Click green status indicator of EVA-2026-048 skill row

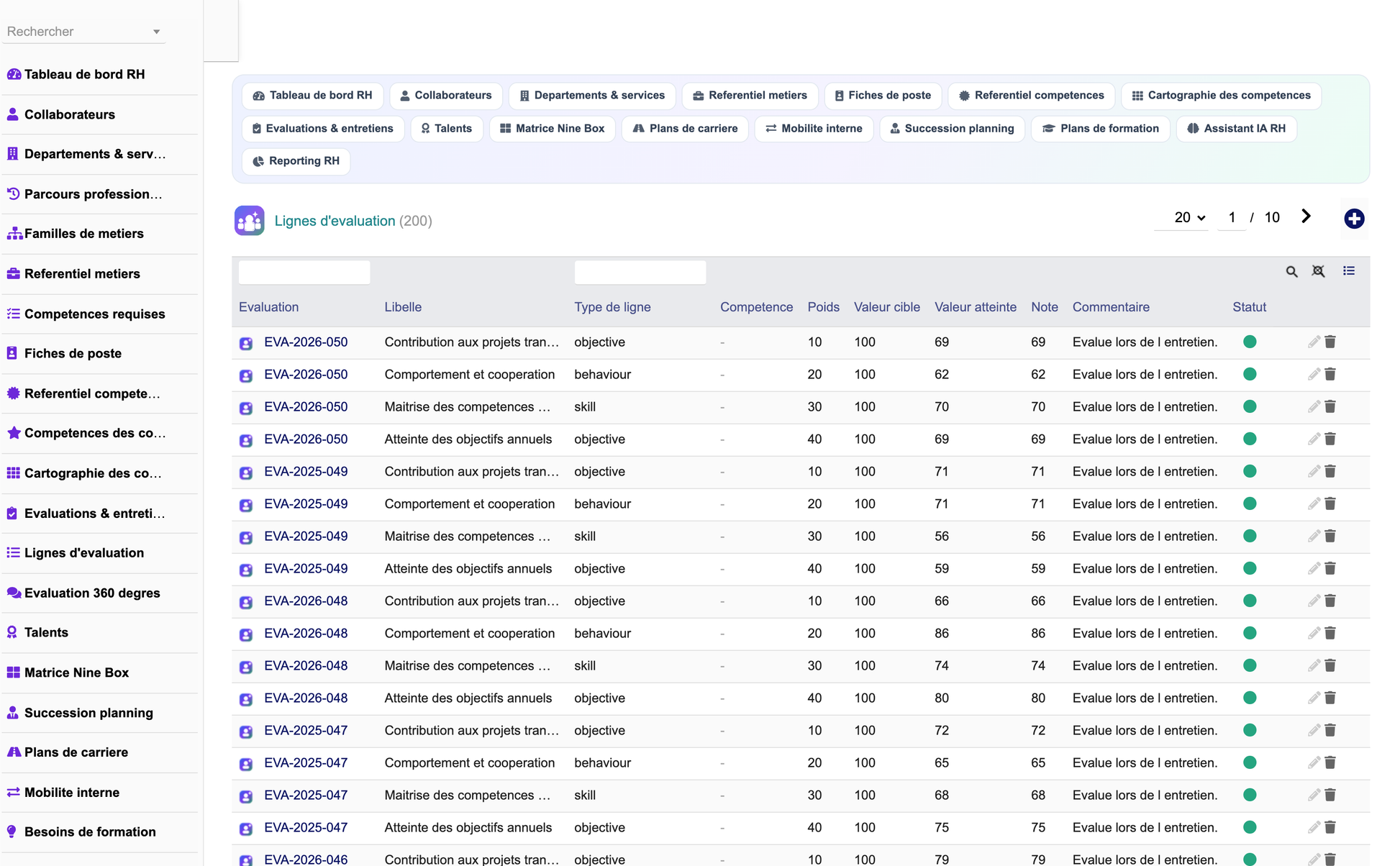coord(1250,665)
